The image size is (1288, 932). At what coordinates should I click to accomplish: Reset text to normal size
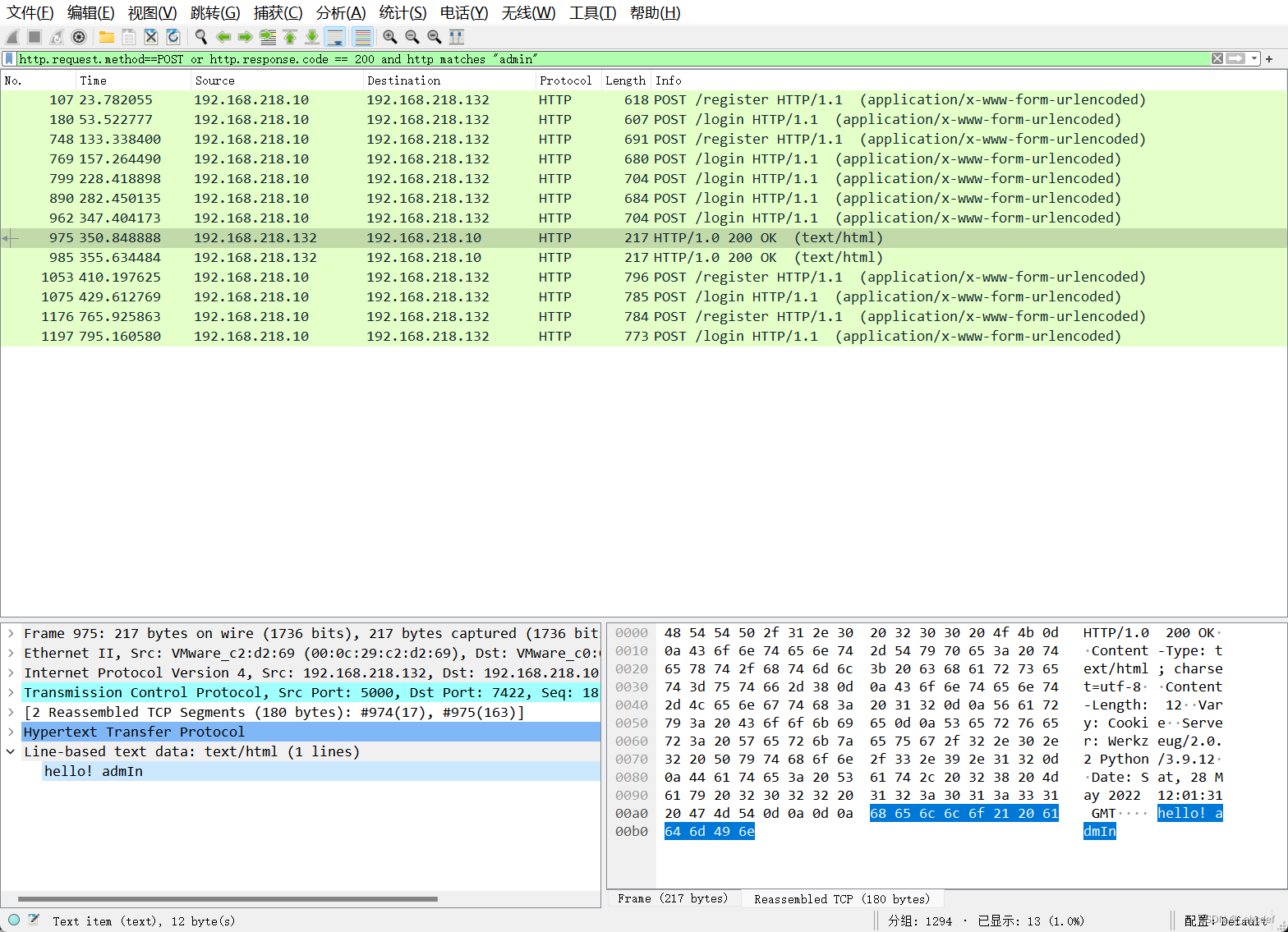(435, 37)
